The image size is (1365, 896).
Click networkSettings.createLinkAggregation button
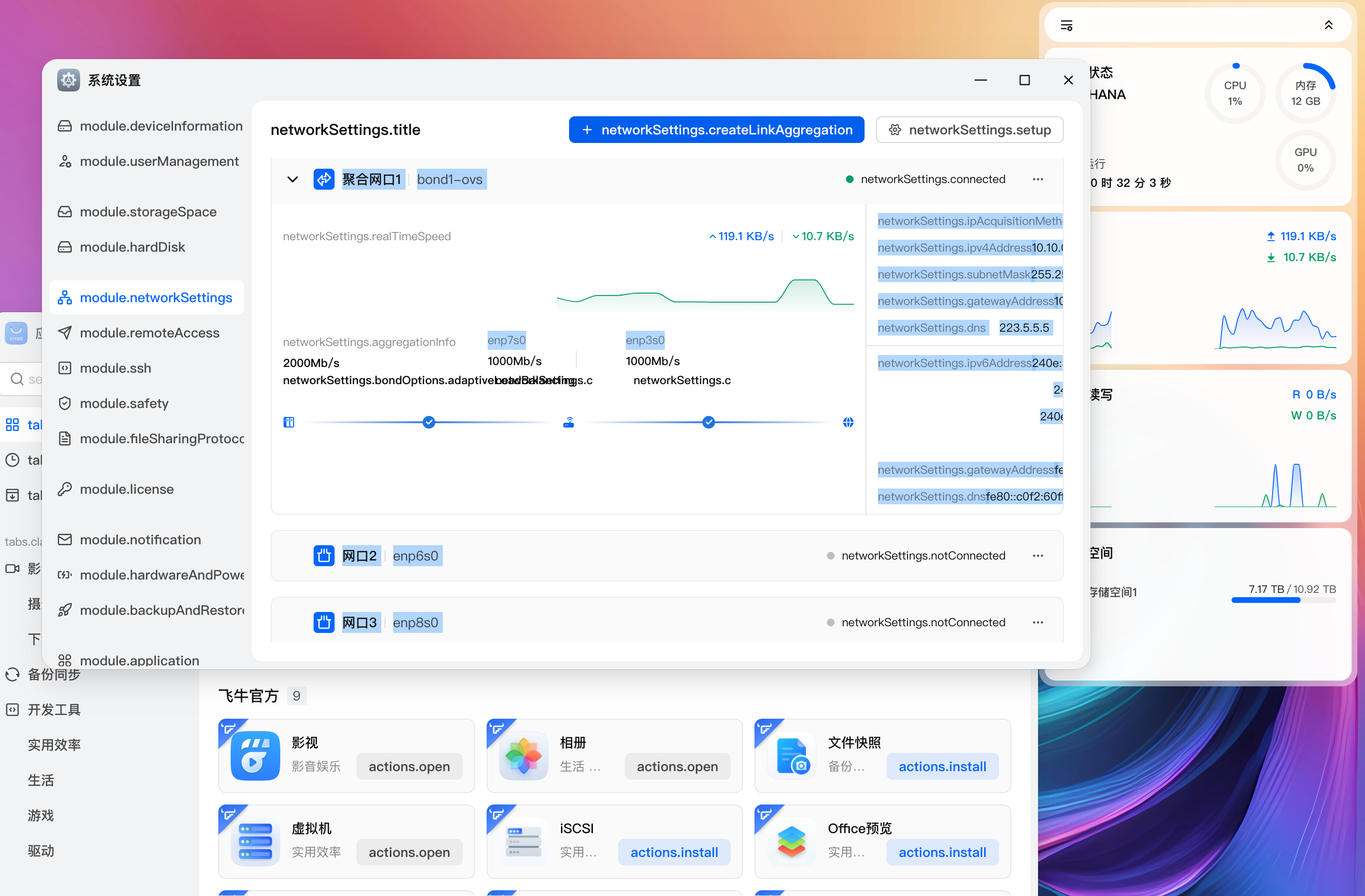click(716, 130)
